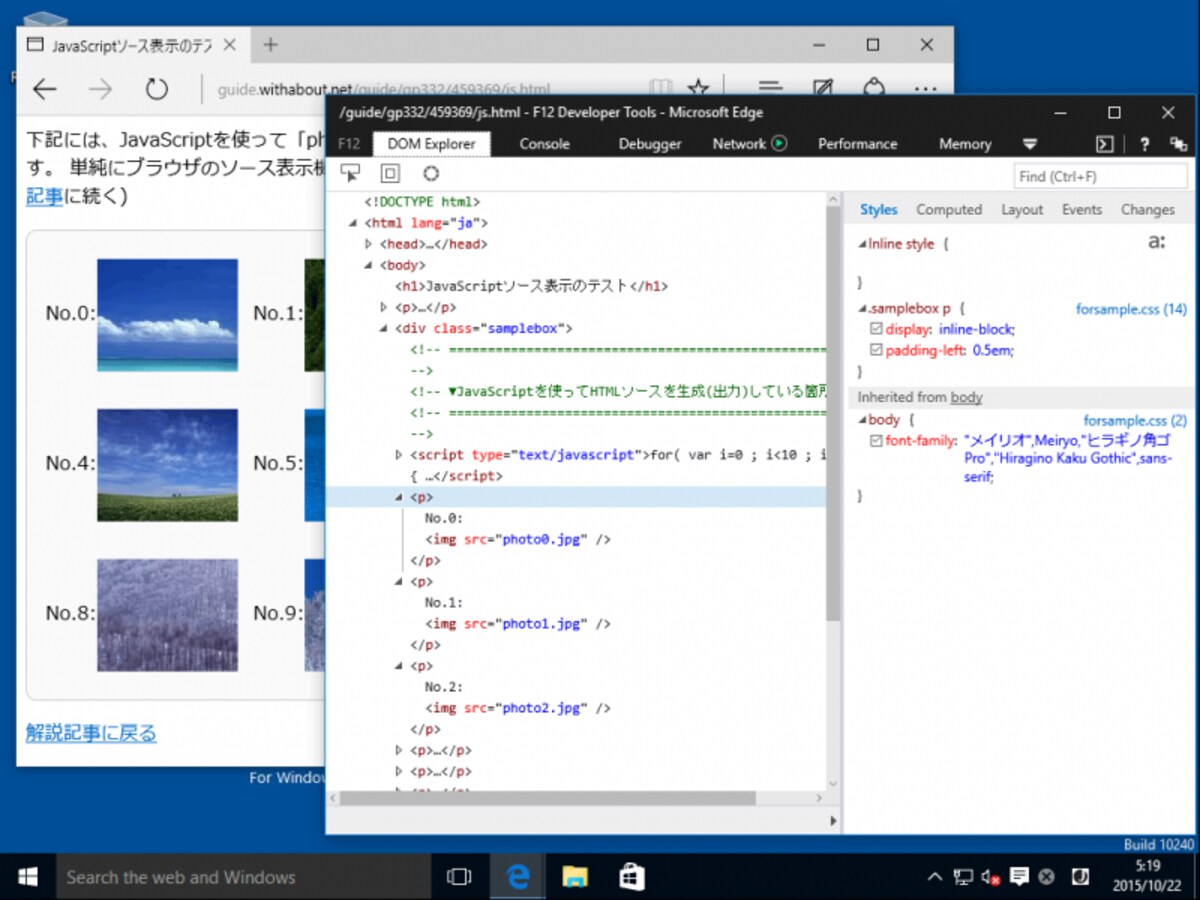
Task: Uncheck the padding-left property checkbox
Action: (x=877, y=350)
